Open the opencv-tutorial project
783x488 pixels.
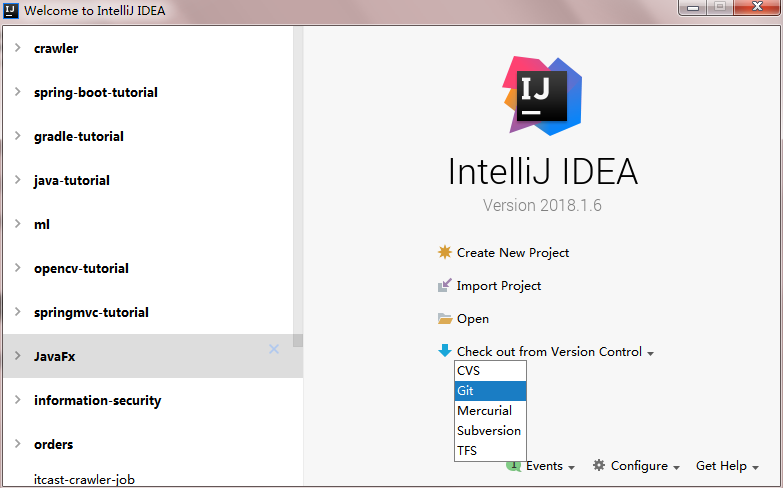tap(81, 268)
